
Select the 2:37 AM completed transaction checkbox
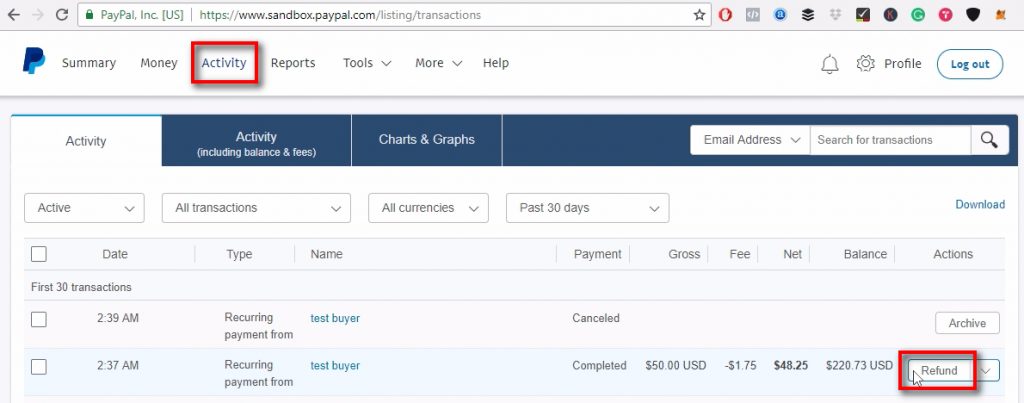click(39, 366)
